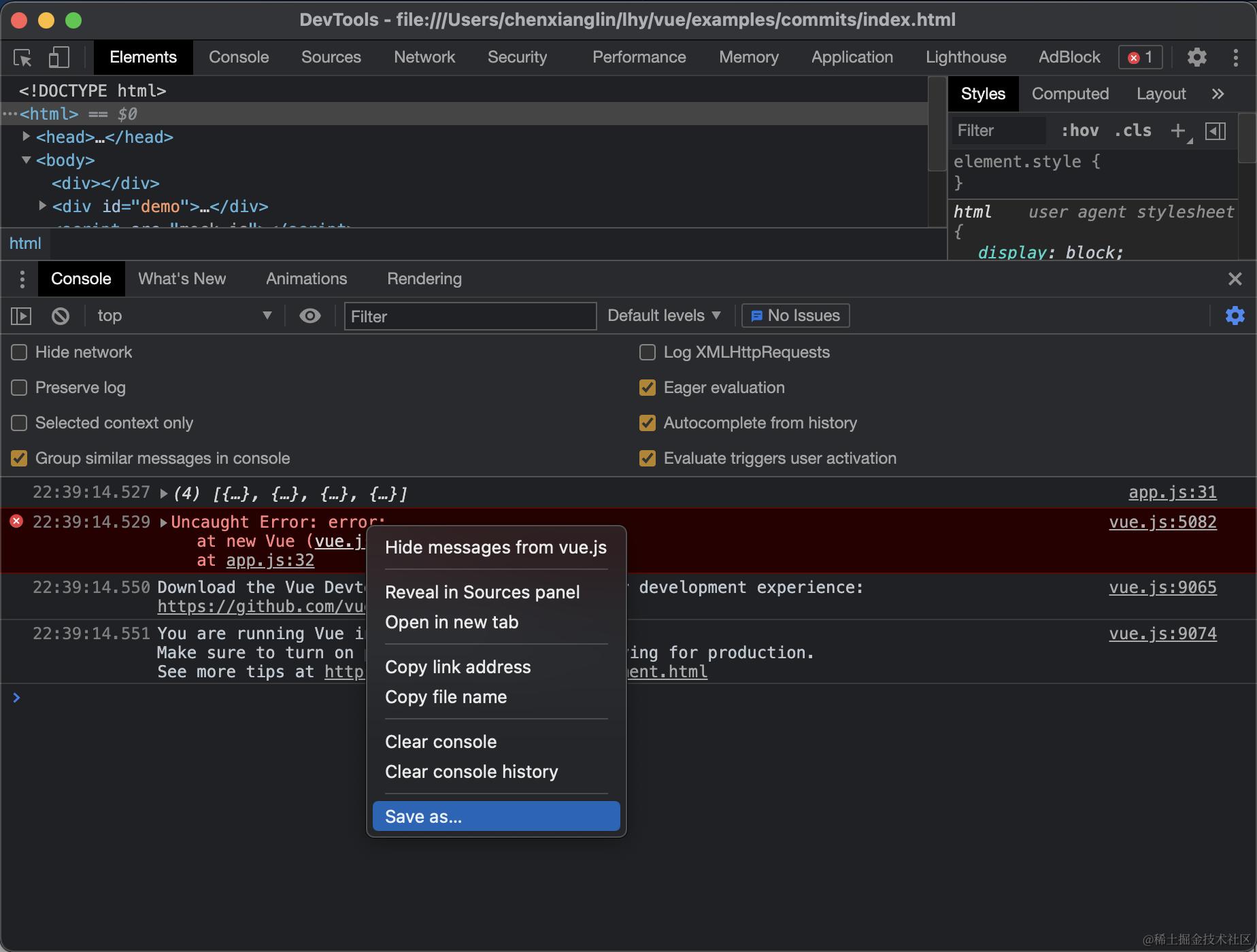Close the console drawer
Viewport: 1257px width, 952px height.
click(1235, 279)
